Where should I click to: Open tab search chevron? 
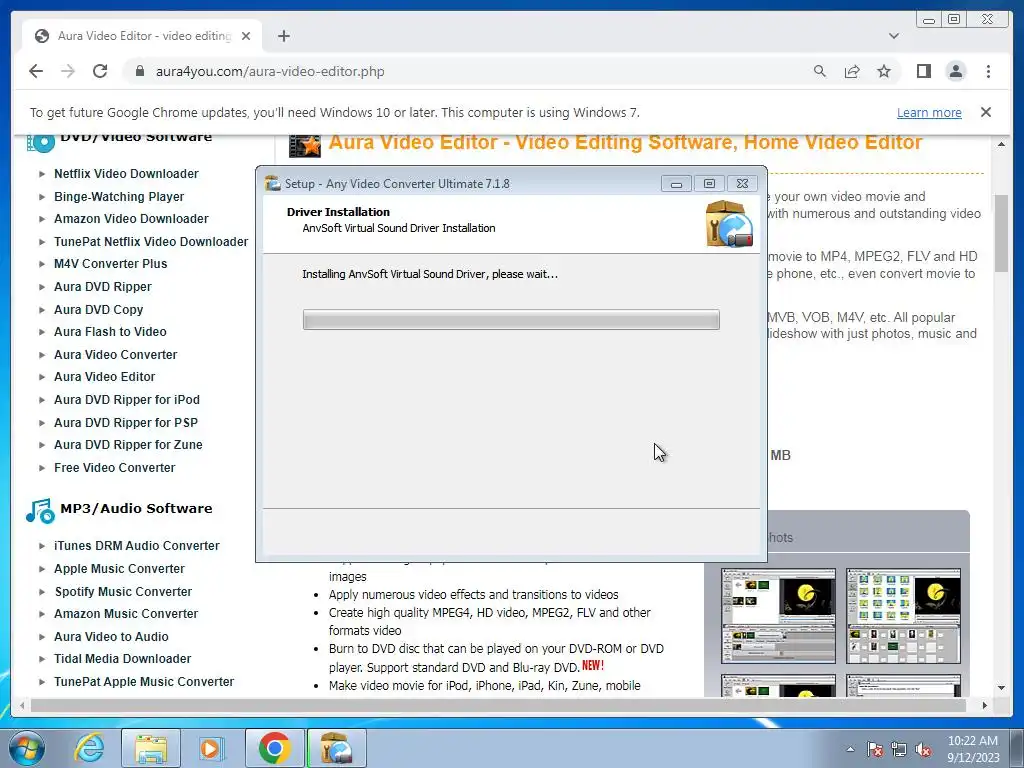(x=894, y=36)
